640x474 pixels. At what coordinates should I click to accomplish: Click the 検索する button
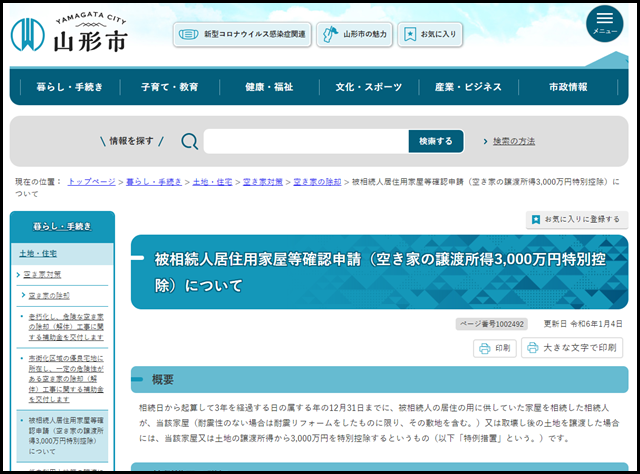pos(436,141)
